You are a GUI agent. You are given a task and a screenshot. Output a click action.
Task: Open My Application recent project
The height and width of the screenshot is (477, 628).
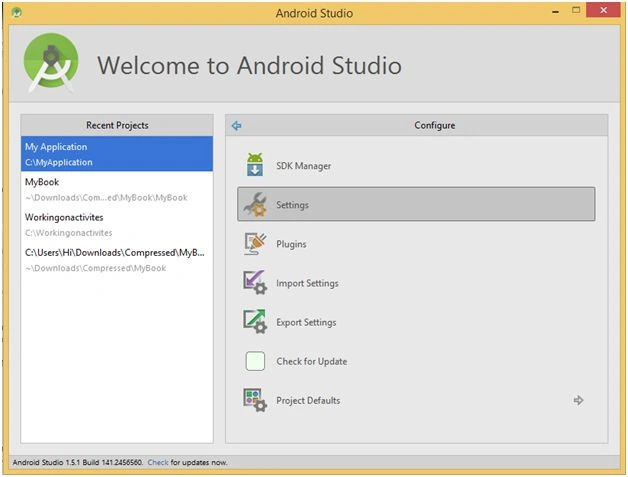tap(117, 154)
